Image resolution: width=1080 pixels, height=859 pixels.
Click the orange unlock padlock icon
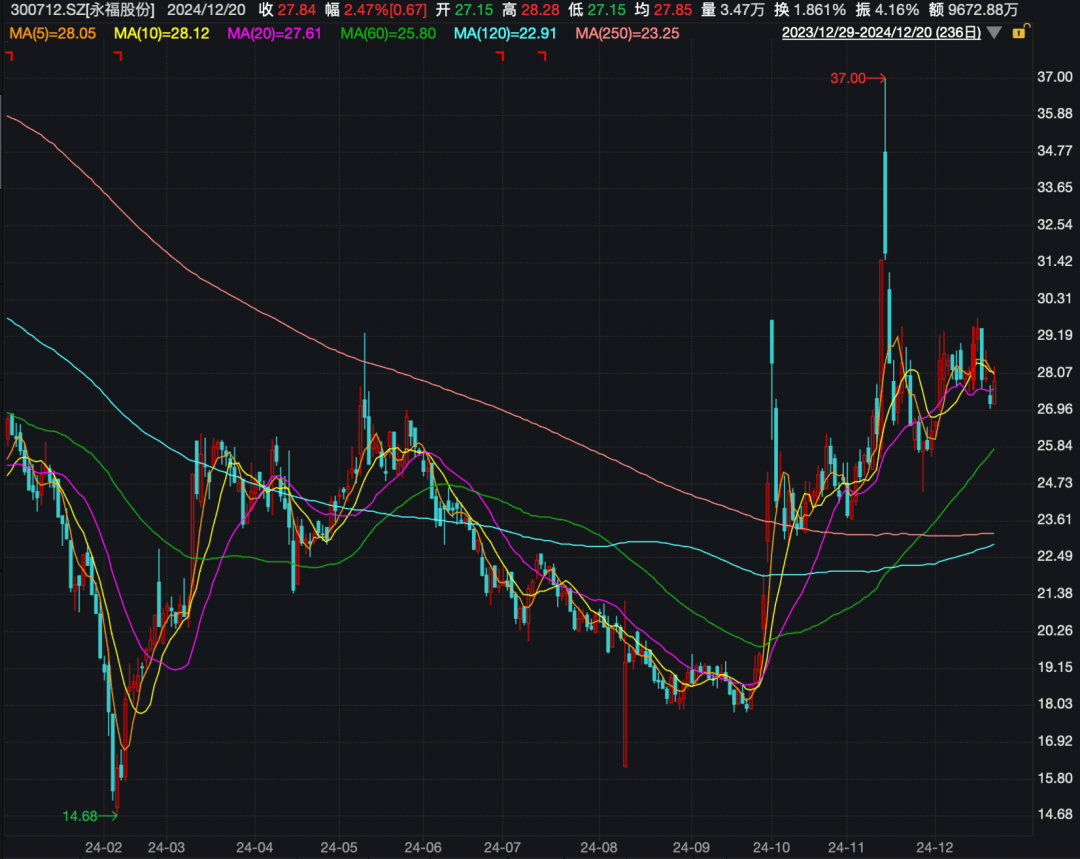[1020, 33]
